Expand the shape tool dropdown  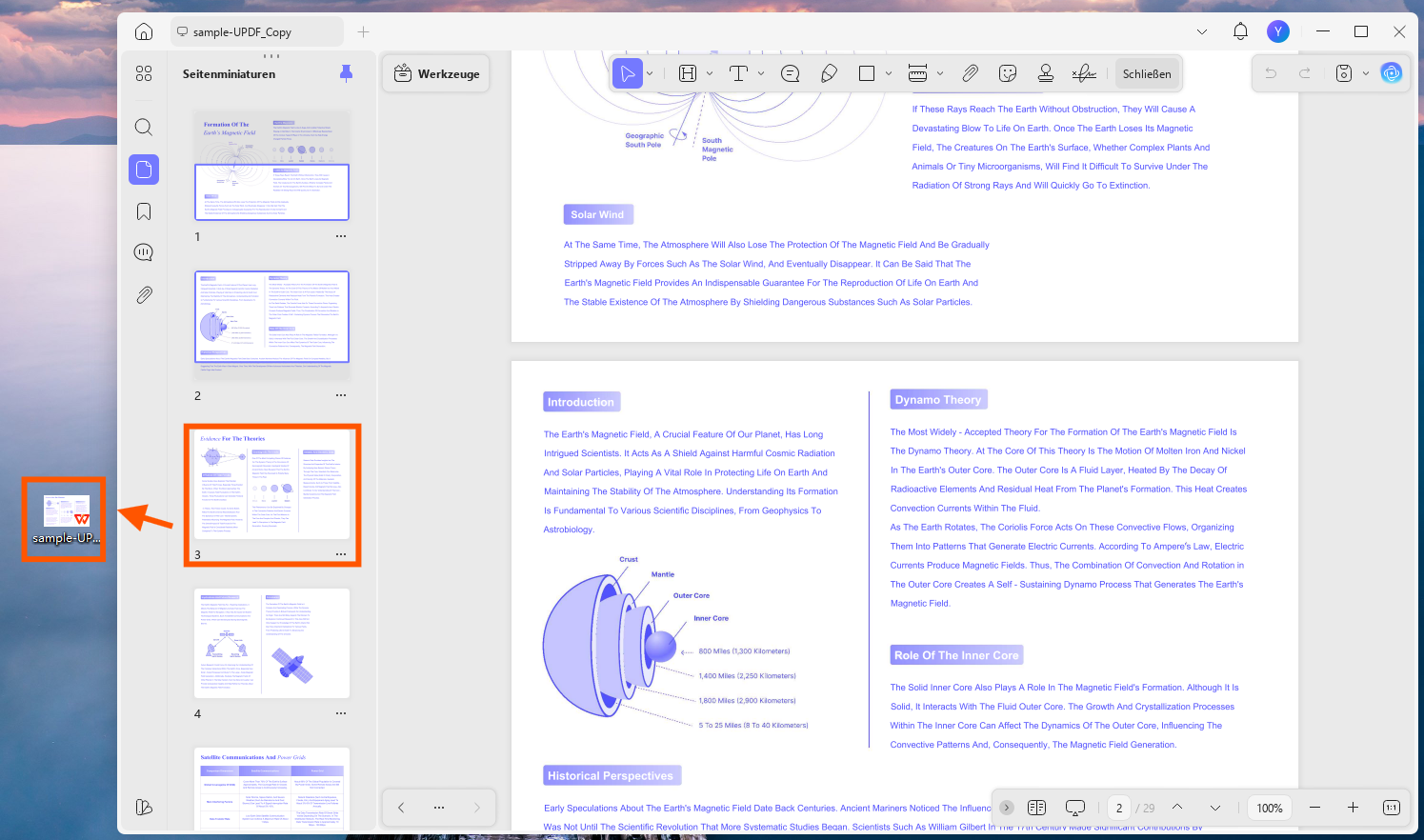pyautogui.click(x=889, y=73)
